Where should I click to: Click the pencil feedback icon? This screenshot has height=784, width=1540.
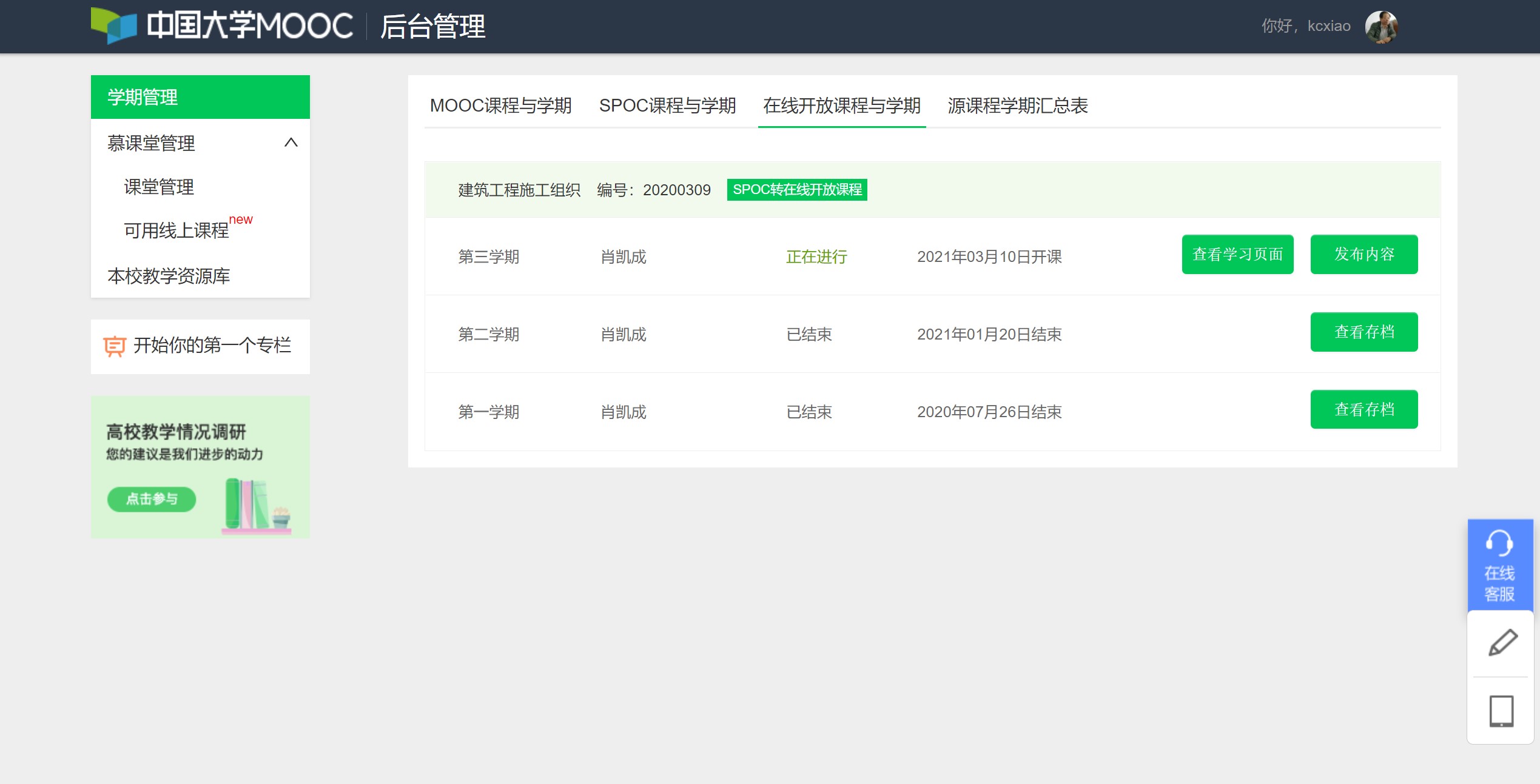1502,643
